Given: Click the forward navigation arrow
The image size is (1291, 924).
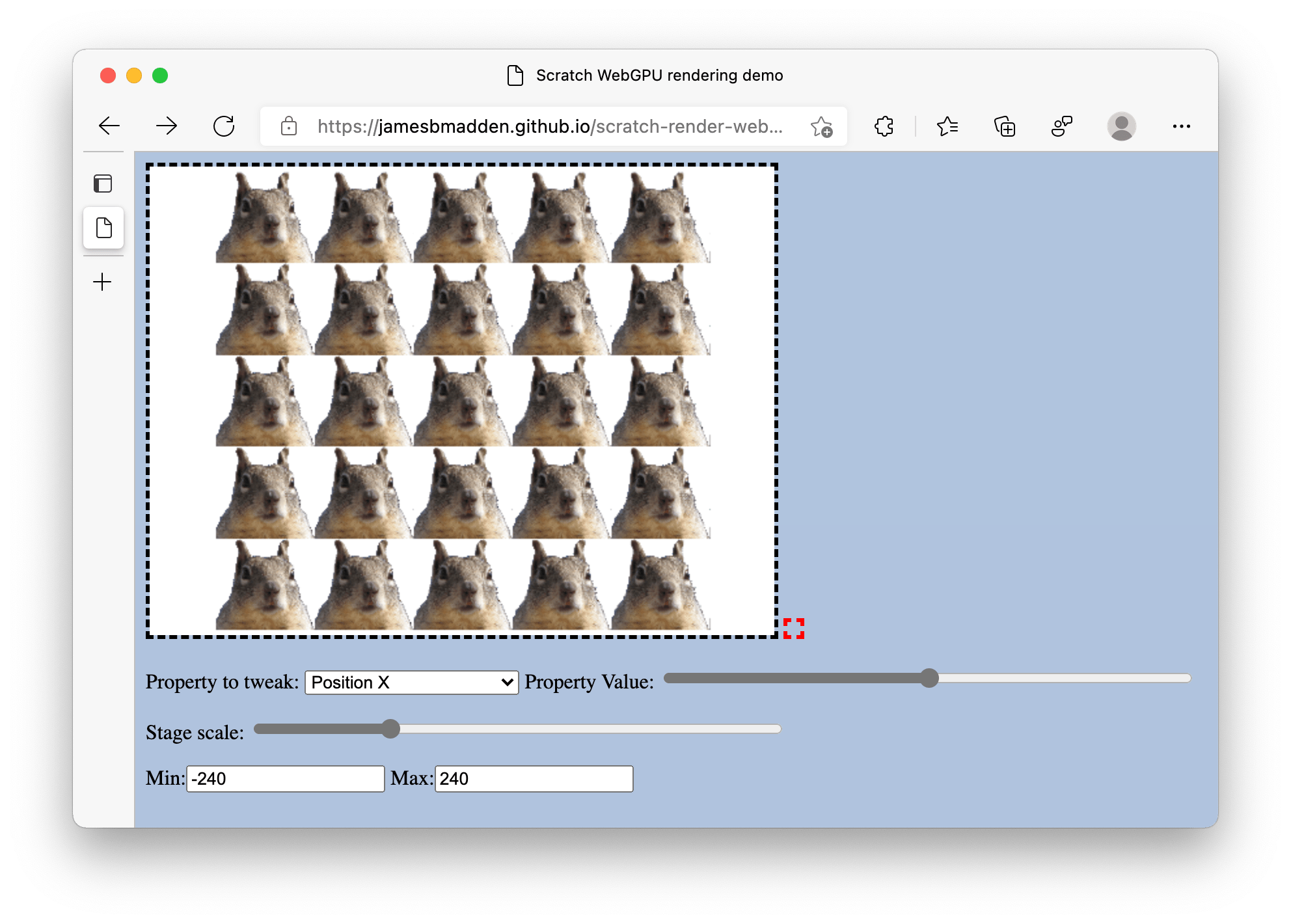Looking at the screenshot, I should coord(167,126).
